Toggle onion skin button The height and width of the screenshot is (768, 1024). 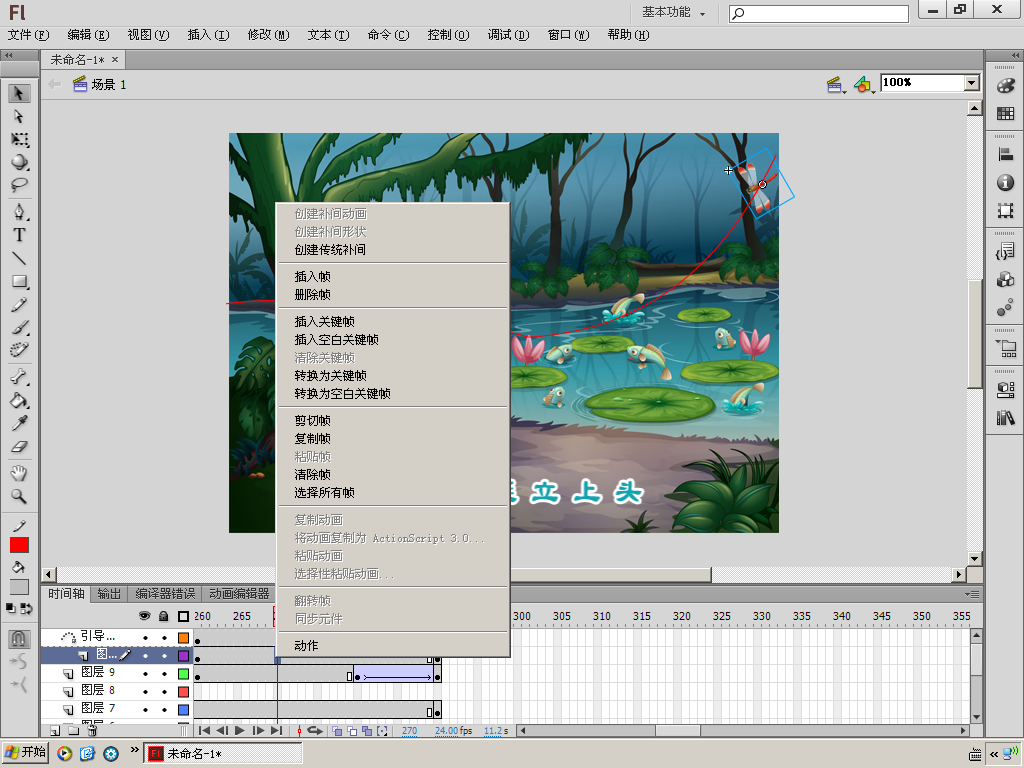click(x=337, y=730)
